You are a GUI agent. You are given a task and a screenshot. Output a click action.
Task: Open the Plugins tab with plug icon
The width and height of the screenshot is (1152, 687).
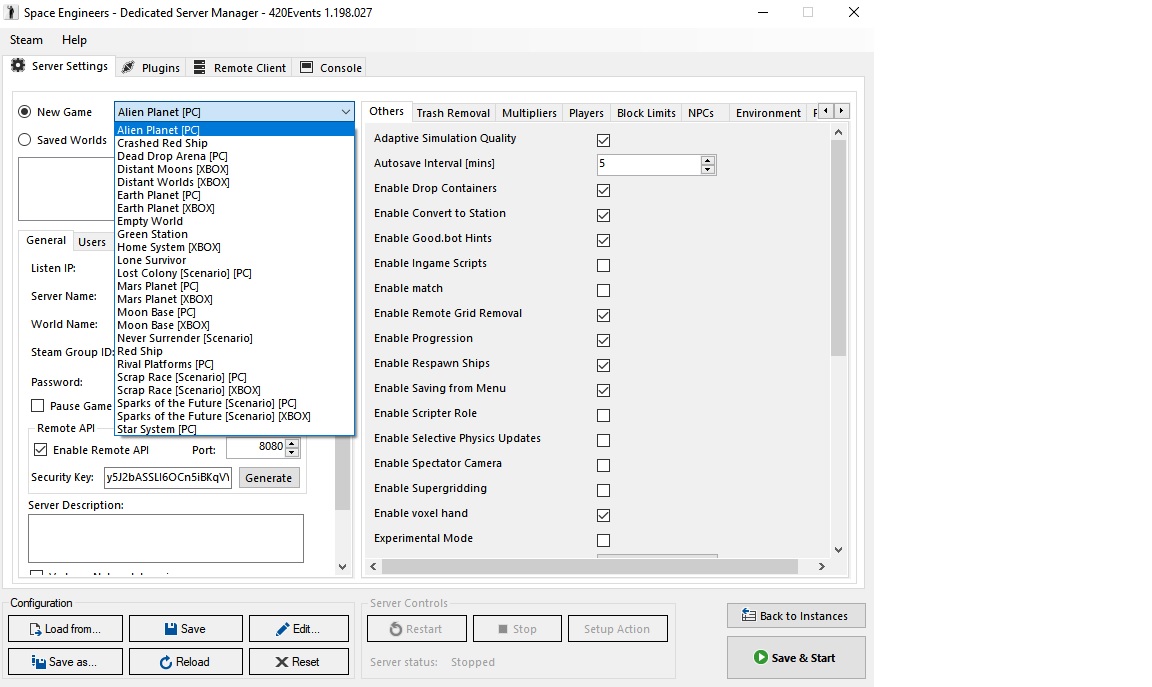(151, 68)
